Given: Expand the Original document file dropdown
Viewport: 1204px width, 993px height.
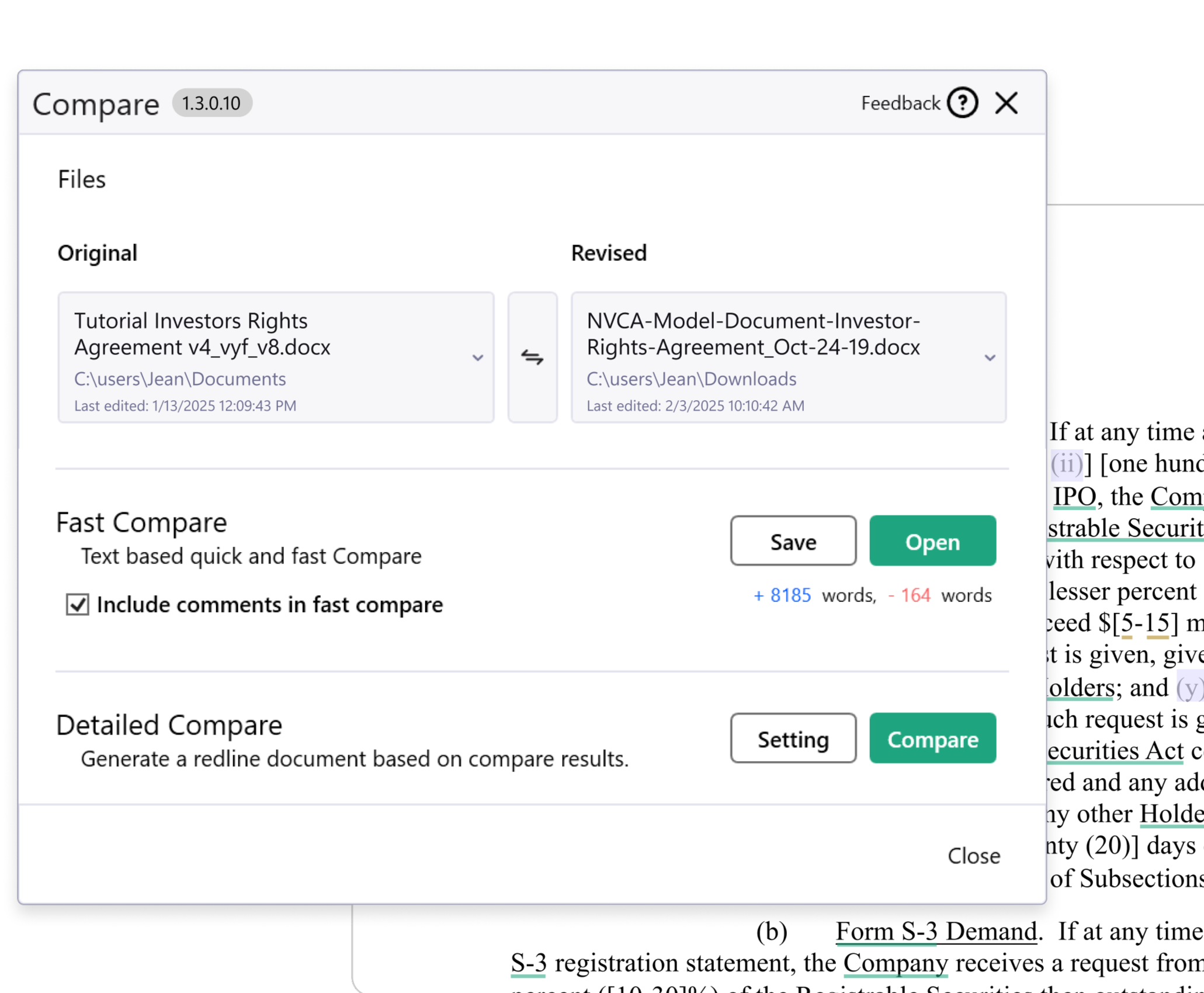Looking at the screenshot, I should click(477, 356).
